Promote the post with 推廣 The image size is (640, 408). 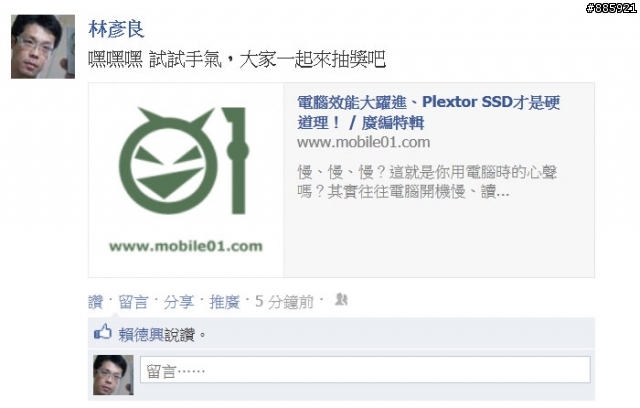pos(224,302)
